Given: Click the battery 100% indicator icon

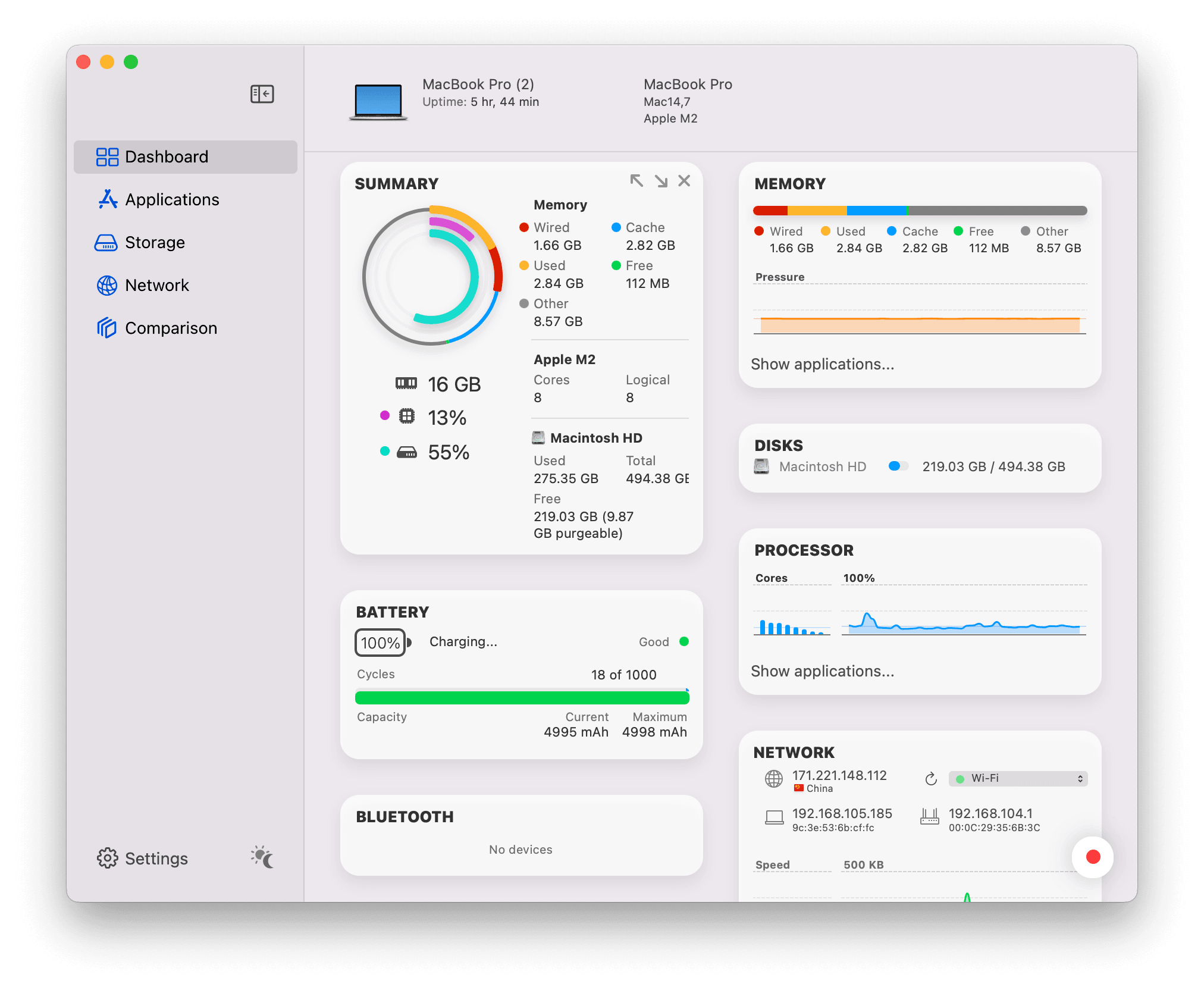Looking at the screenshot, I should (x=381, y=643).
